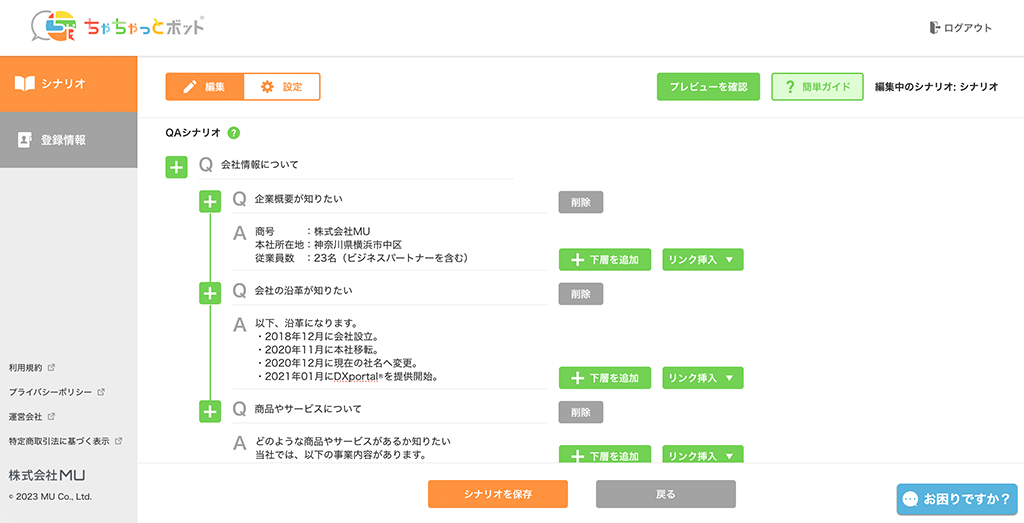Click the green help icon beside QAシナリオ
This screenshot has height=523, width=1024.
point(234,132)
